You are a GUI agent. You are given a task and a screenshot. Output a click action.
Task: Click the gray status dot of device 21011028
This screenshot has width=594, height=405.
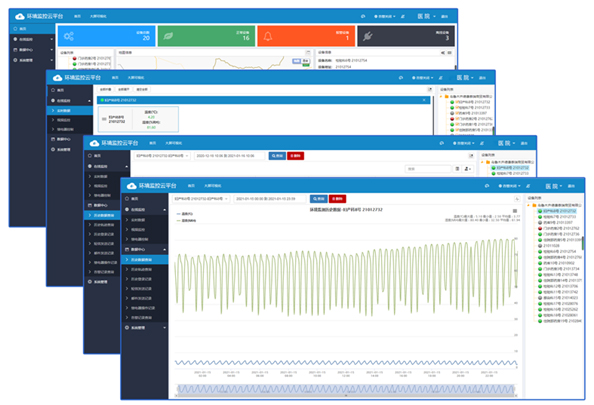tap(540, 246)
